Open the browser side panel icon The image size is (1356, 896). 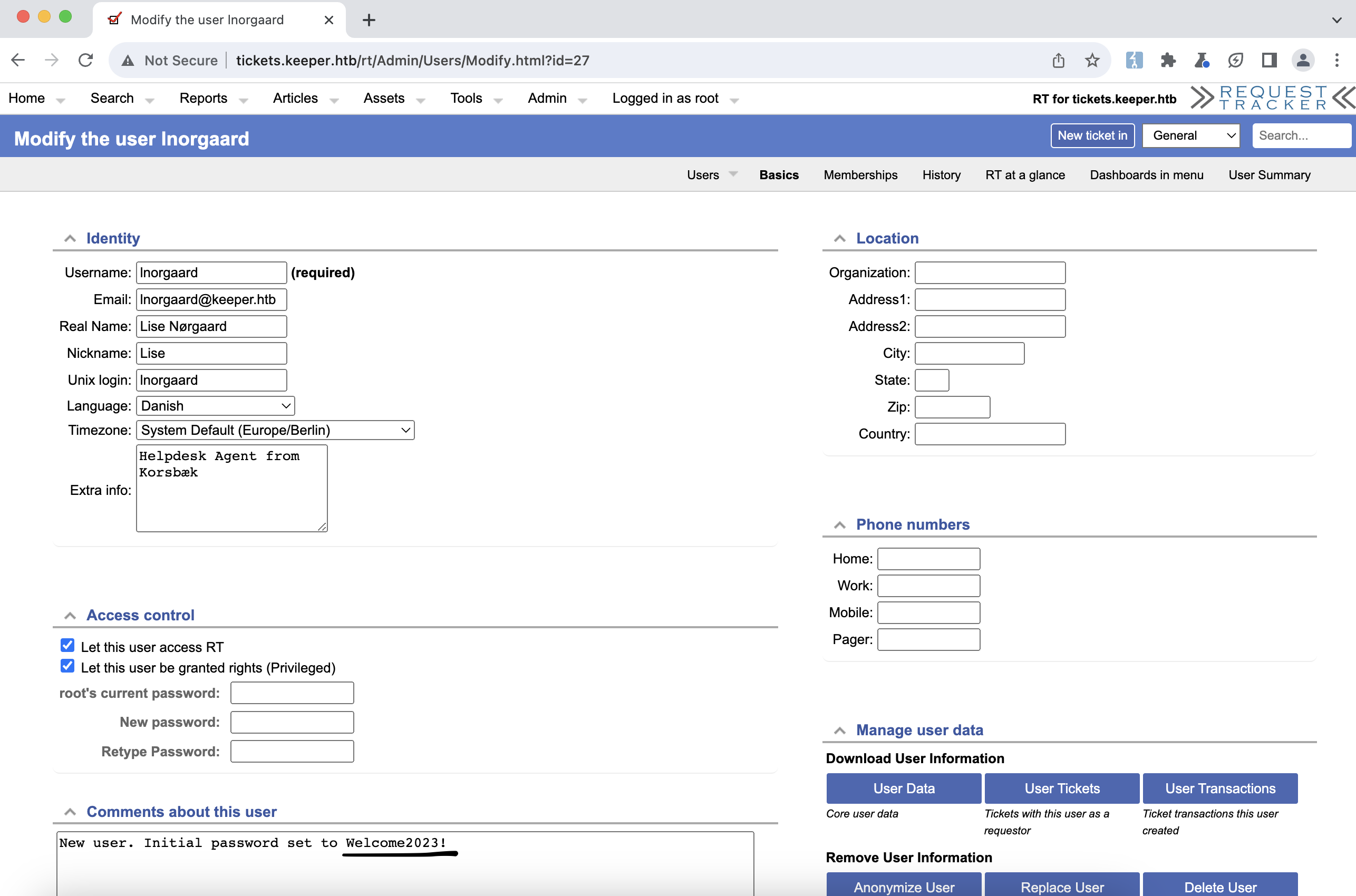pyautogui.click(x=1269, y=60)
